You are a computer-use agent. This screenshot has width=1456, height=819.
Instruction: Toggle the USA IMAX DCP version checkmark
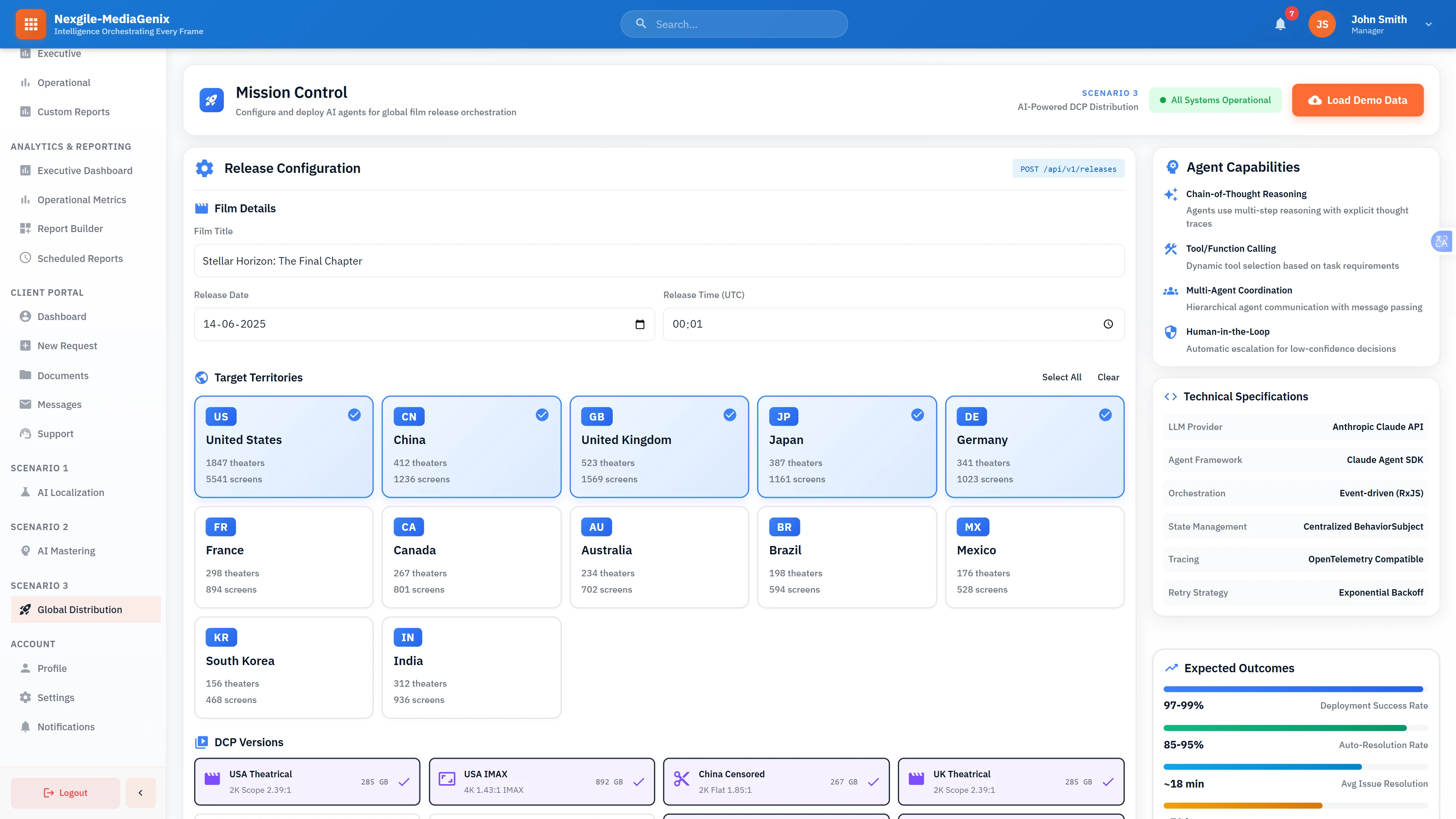tap(638, 782)
